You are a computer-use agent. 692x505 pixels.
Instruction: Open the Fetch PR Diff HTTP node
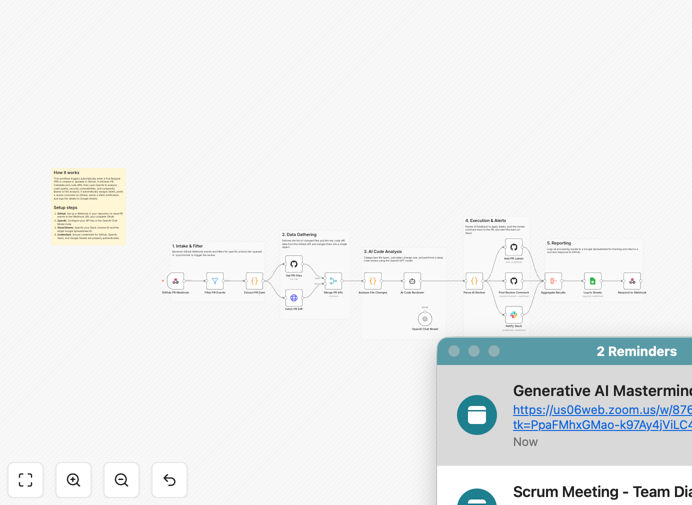coord(294,298)
